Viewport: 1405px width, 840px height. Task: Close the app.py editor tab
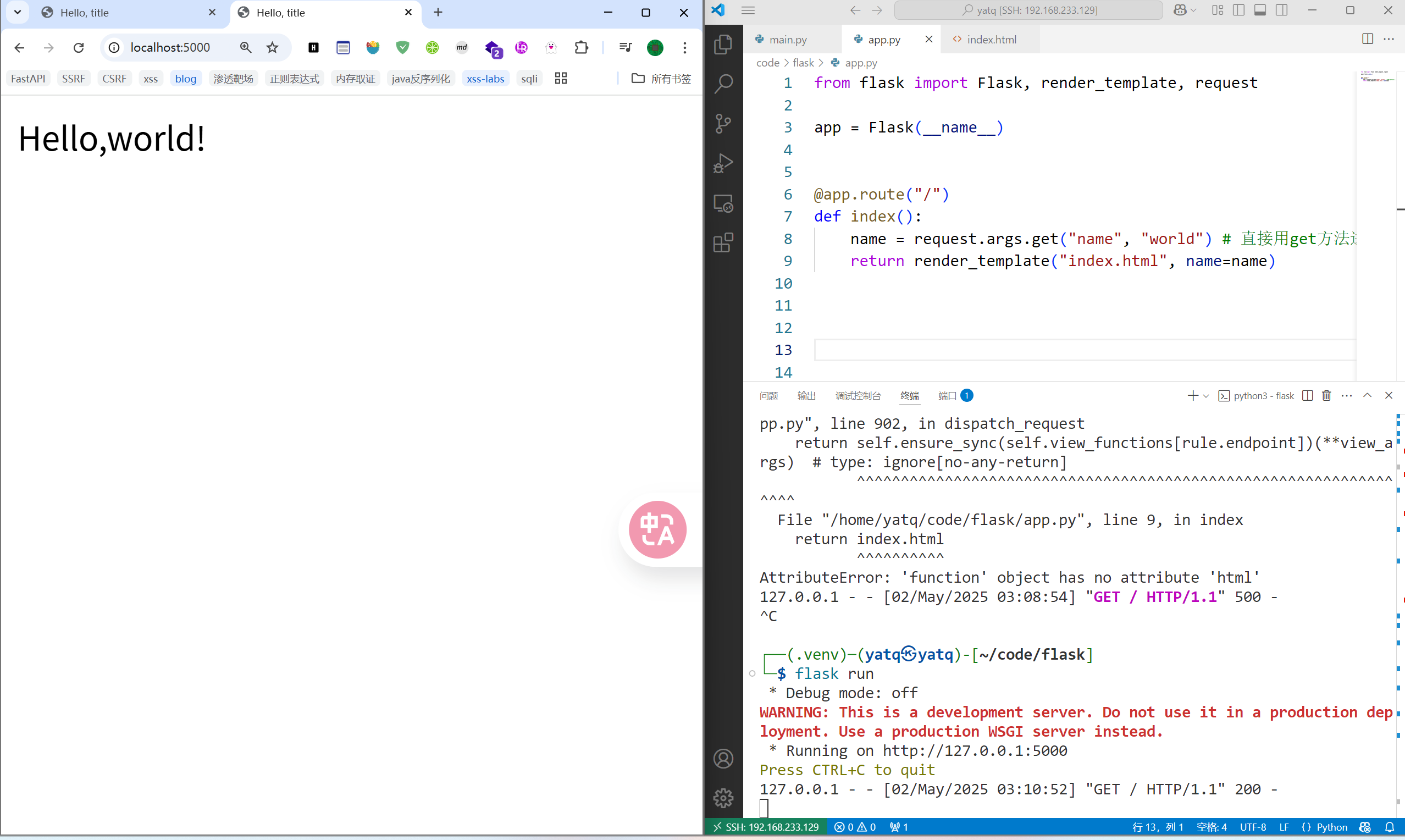928,39
